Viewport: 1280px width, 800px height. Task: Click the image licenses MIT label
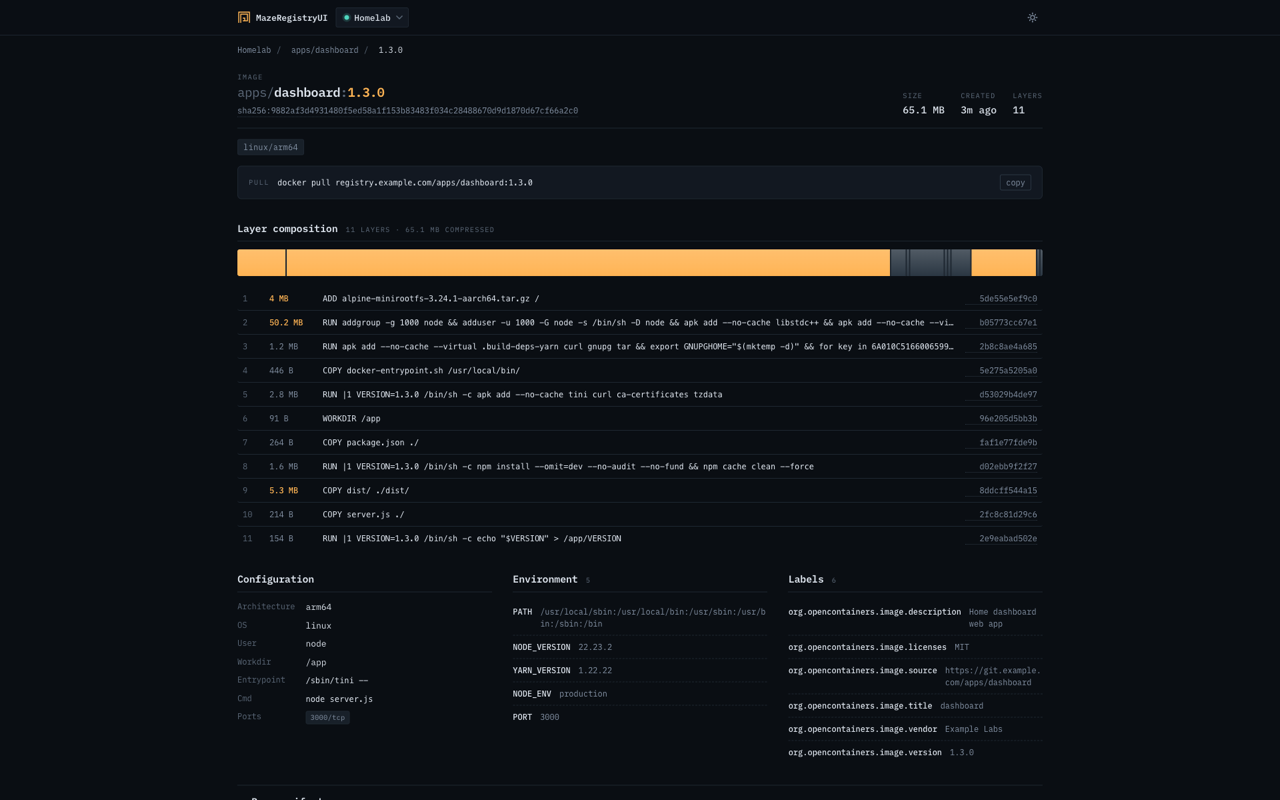[915, 647]
